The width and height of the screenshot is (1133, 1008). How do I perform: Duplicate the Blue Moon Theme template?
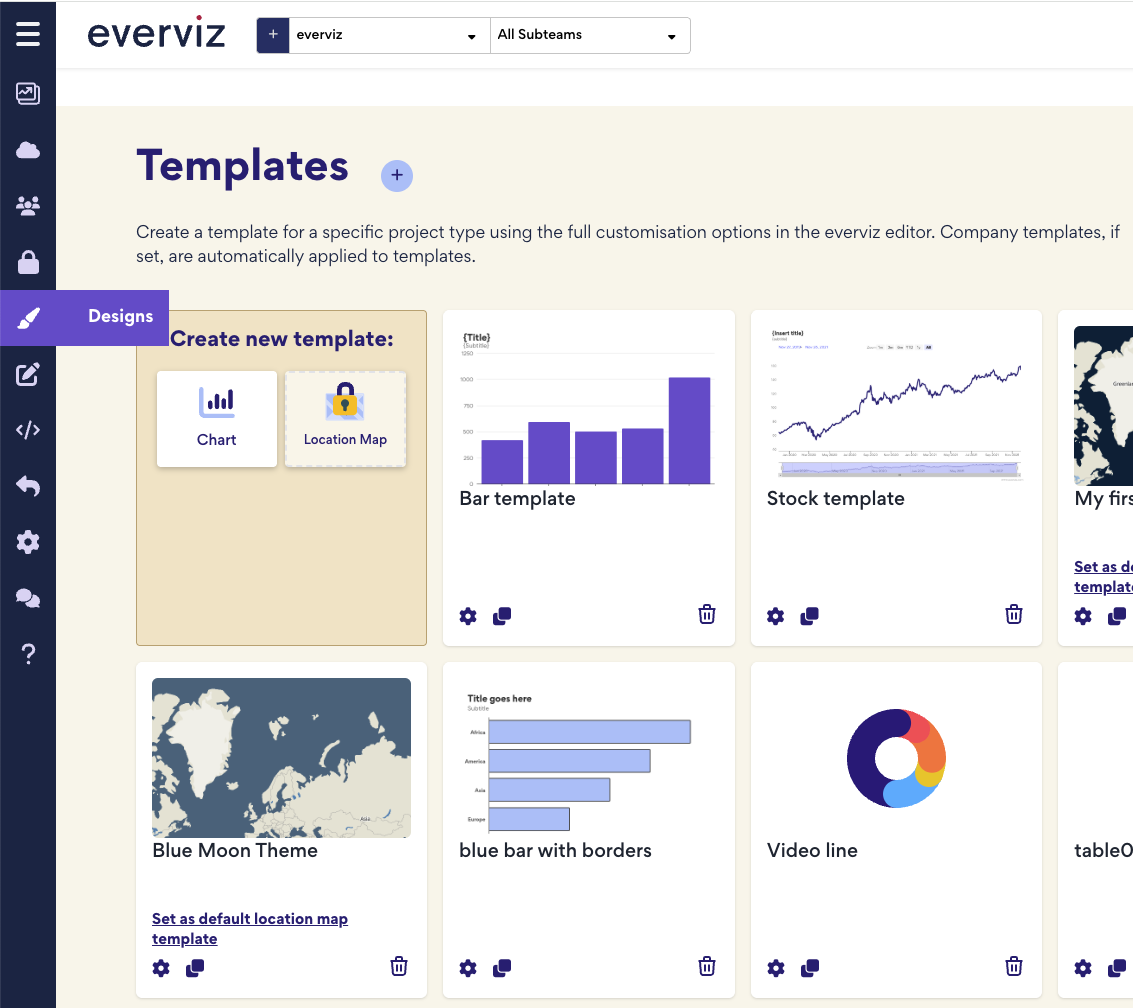195,968
